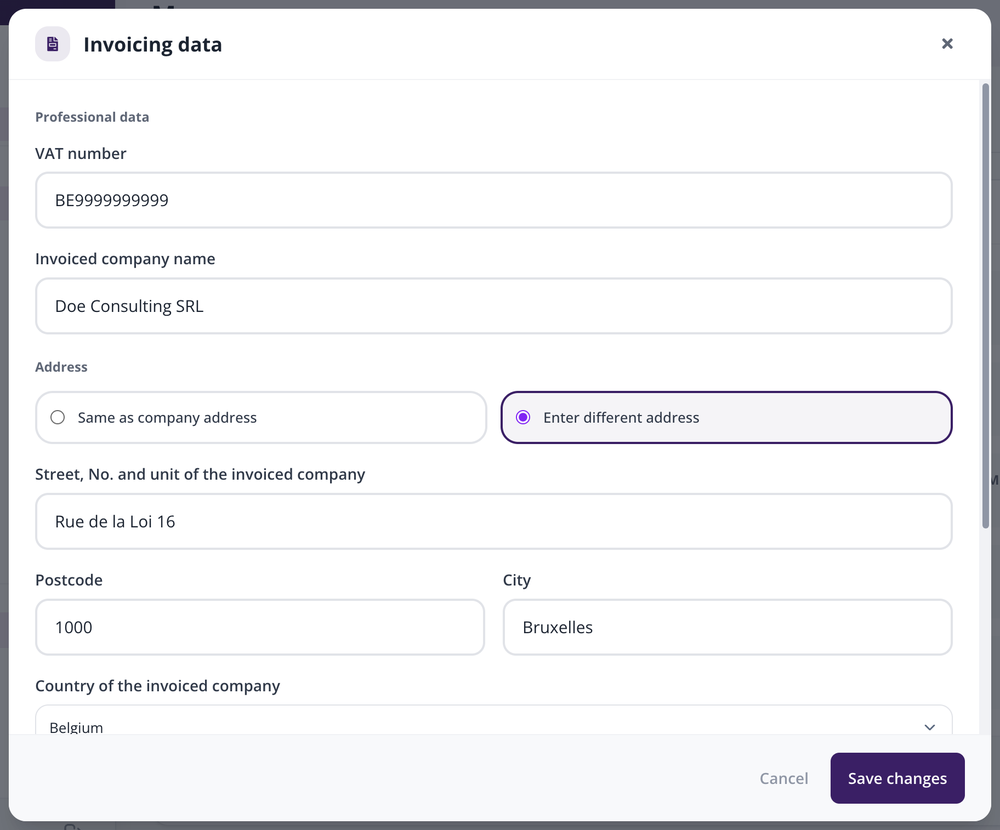Select Same as company address option

coord(261,417)
